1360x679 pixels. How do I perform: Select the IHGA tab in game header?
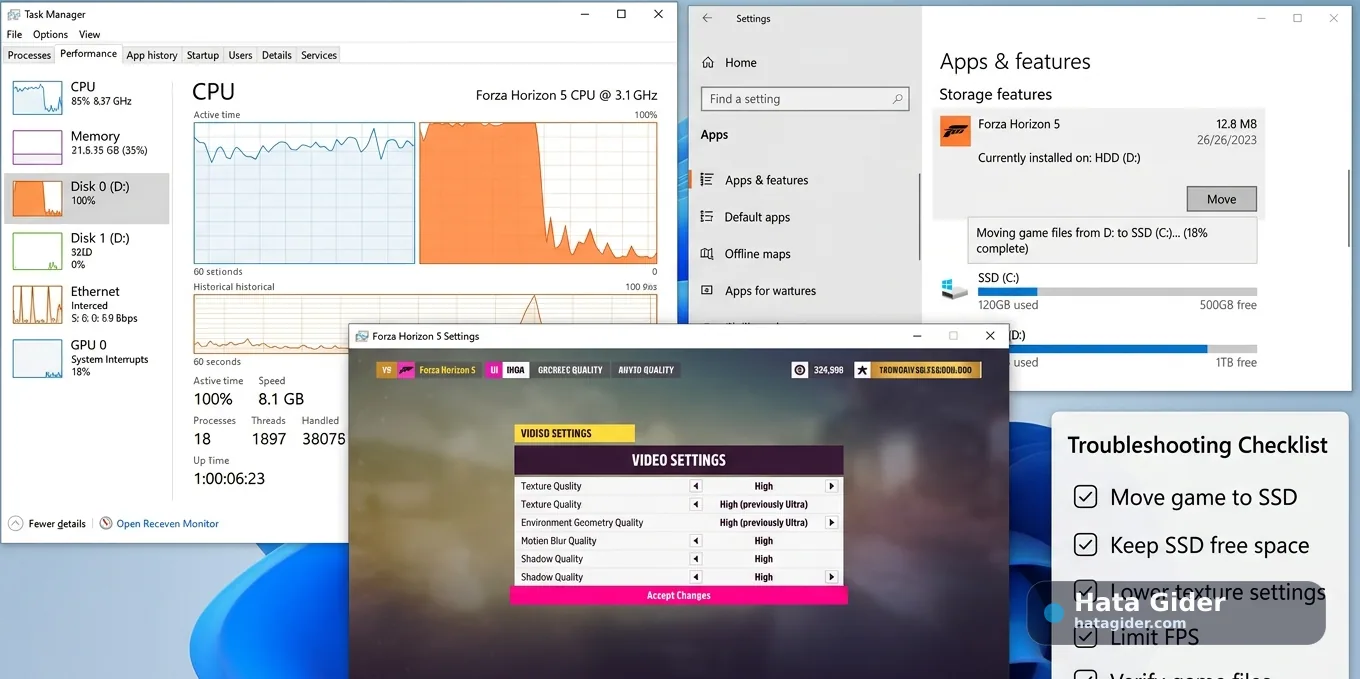(515, 370)
